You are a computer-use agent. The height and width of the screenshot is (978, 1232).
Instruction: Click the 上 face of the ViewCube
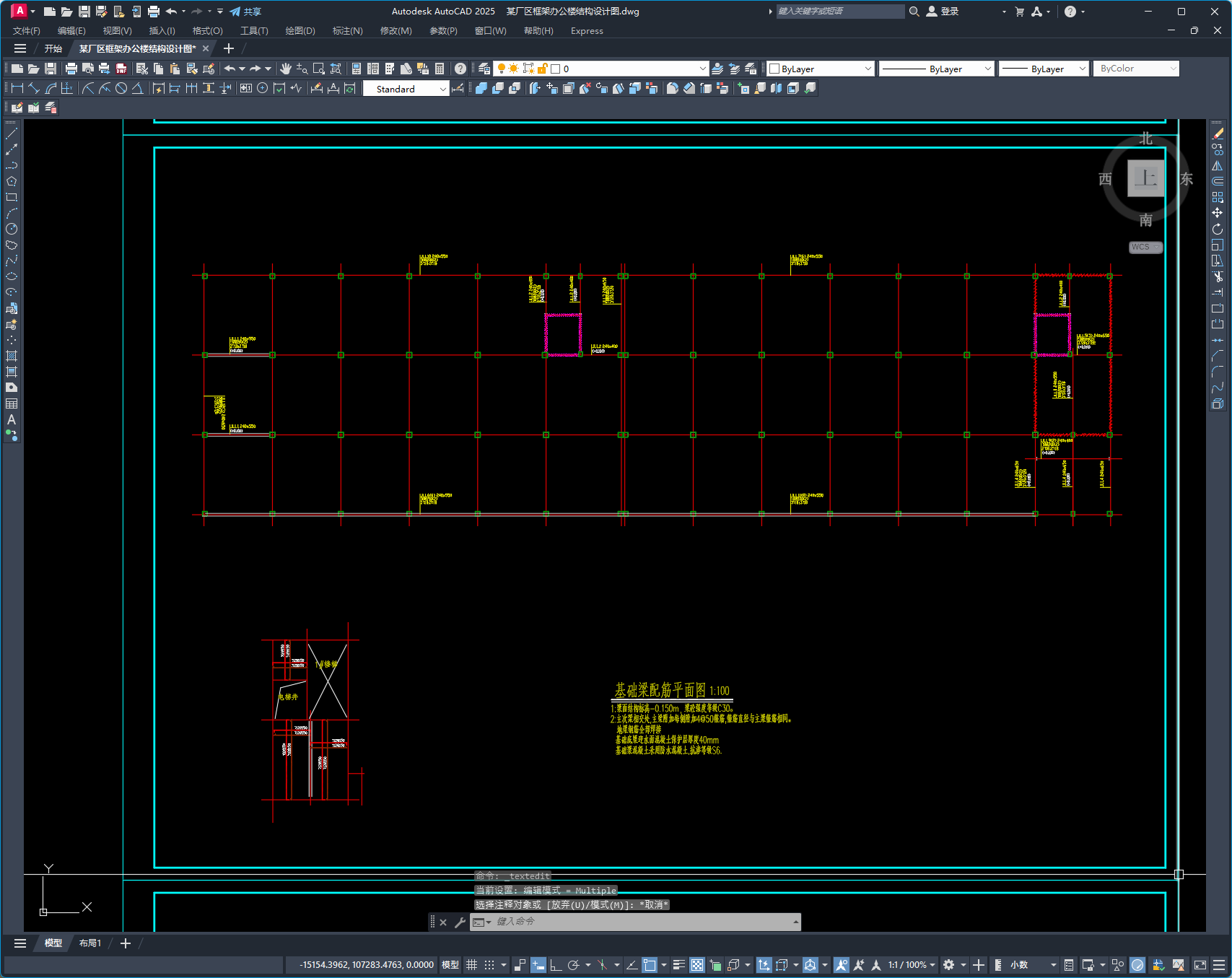[1146, 178]
